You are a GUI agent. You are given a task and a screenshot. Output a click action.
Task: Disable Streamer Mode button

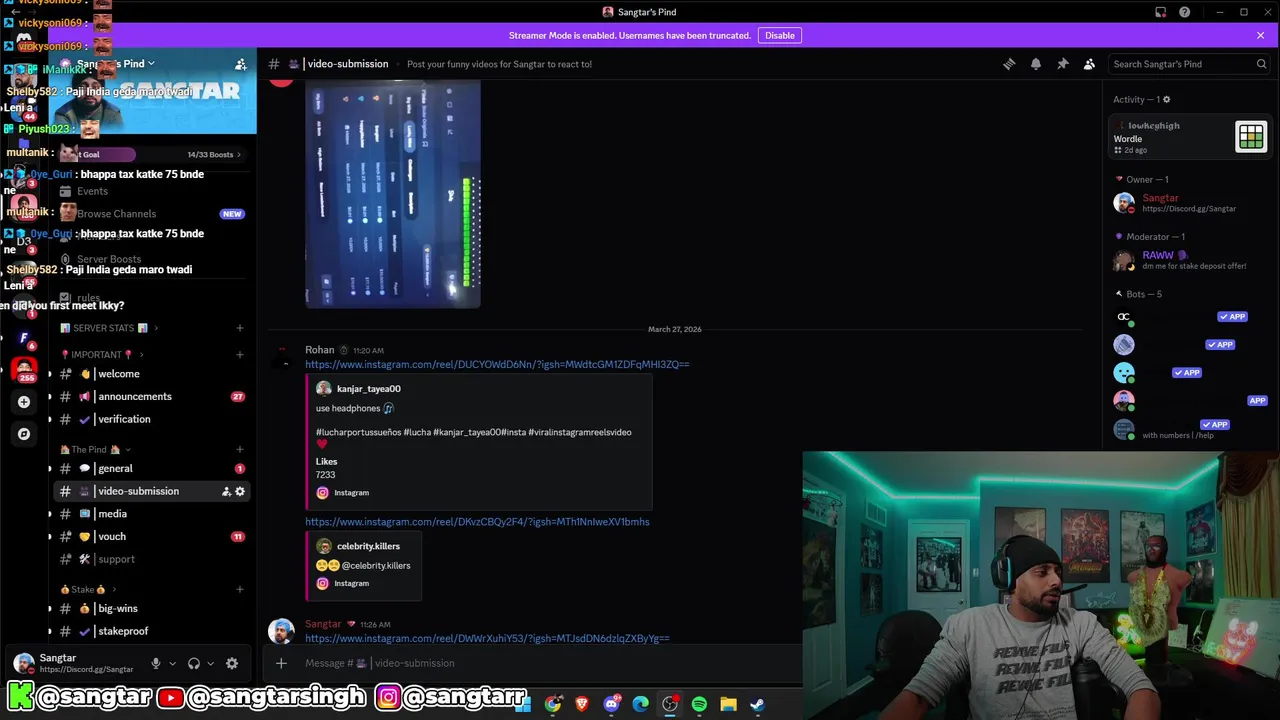[x=780, y=35]
